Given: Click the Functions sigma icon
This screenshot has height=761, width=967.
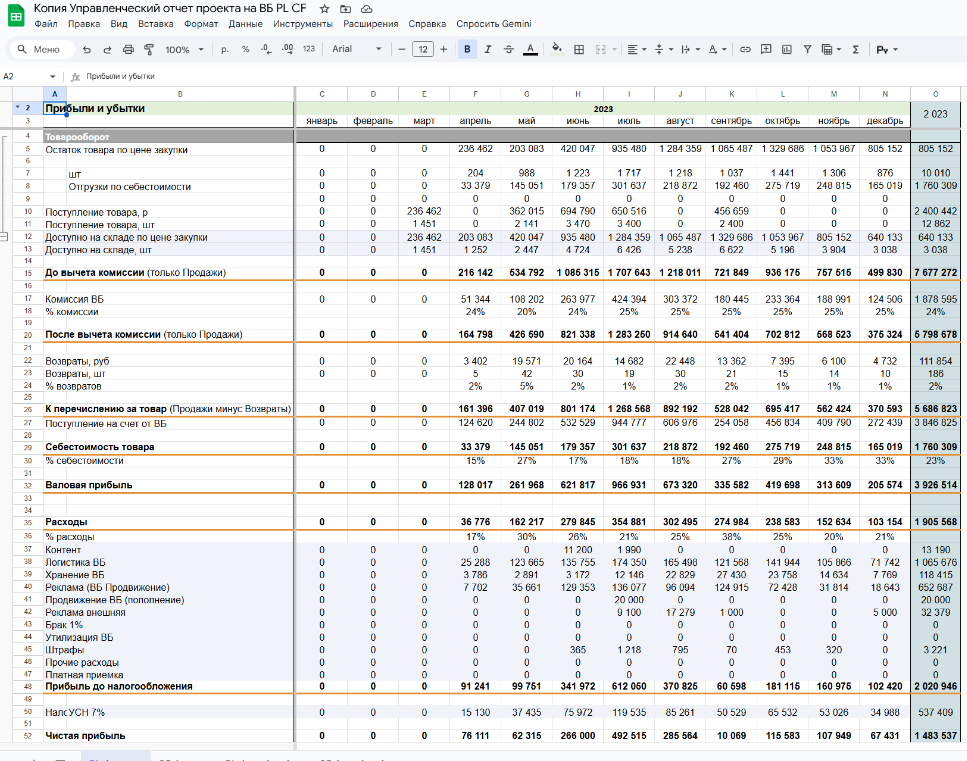Looking at the screenshot, I should point(855,49).
